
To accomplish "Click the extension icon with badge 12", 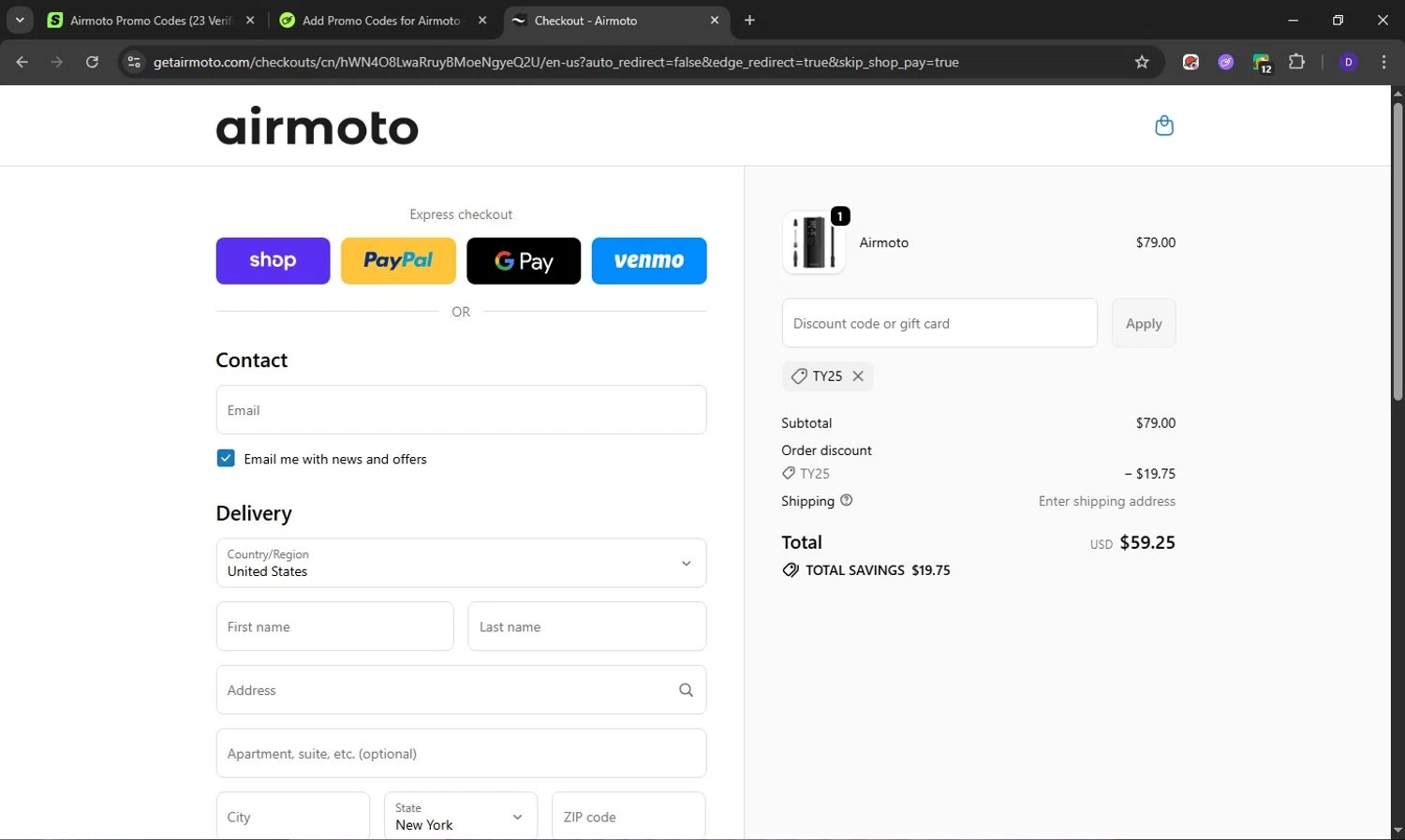I will (1262, 63).
